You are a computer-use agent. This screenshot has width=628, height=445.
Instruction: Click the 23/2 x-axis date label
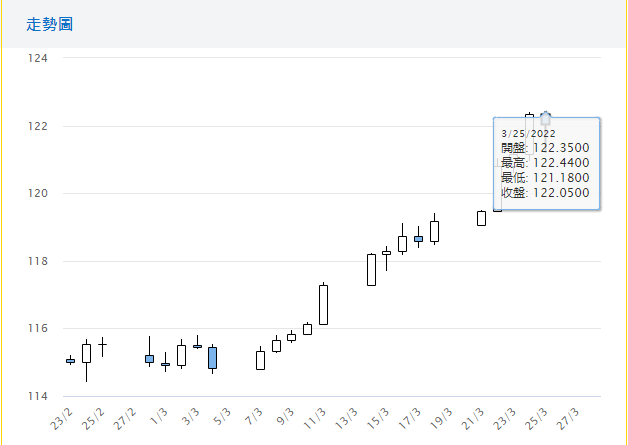(x=62, y=416)
